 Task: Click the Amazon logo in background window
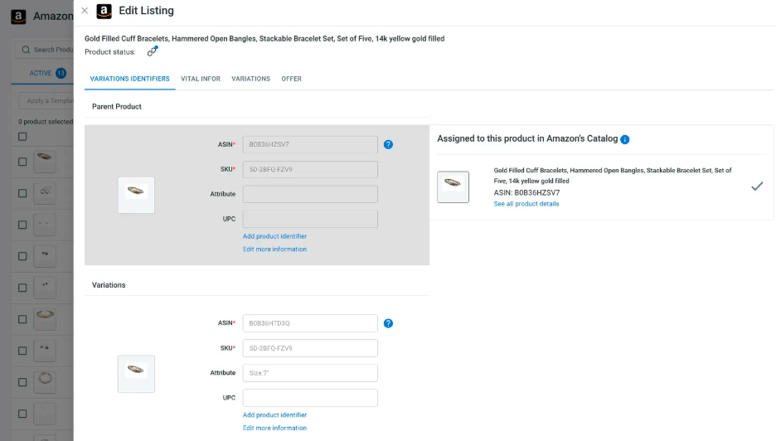(x=18, y=16)
